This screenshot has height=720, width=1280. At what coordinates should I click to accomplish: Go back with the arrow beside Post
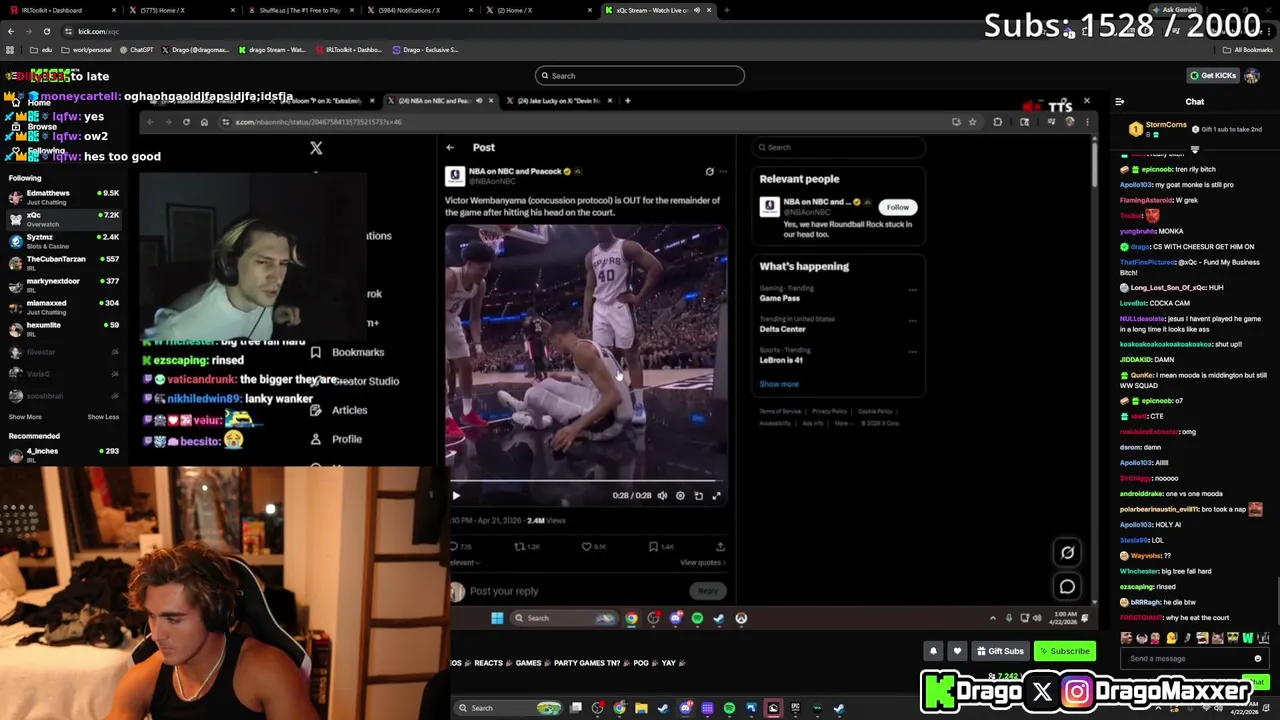450,147
